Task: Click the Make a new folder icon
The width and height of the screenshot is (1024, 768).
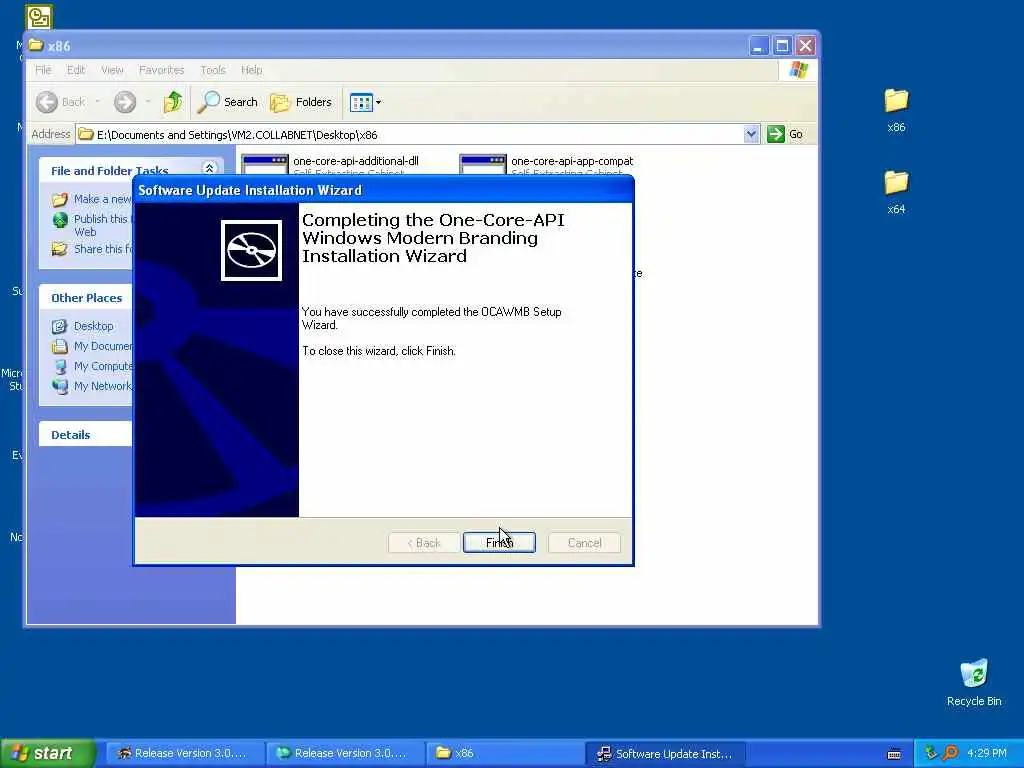Action: tap(59, 199)
